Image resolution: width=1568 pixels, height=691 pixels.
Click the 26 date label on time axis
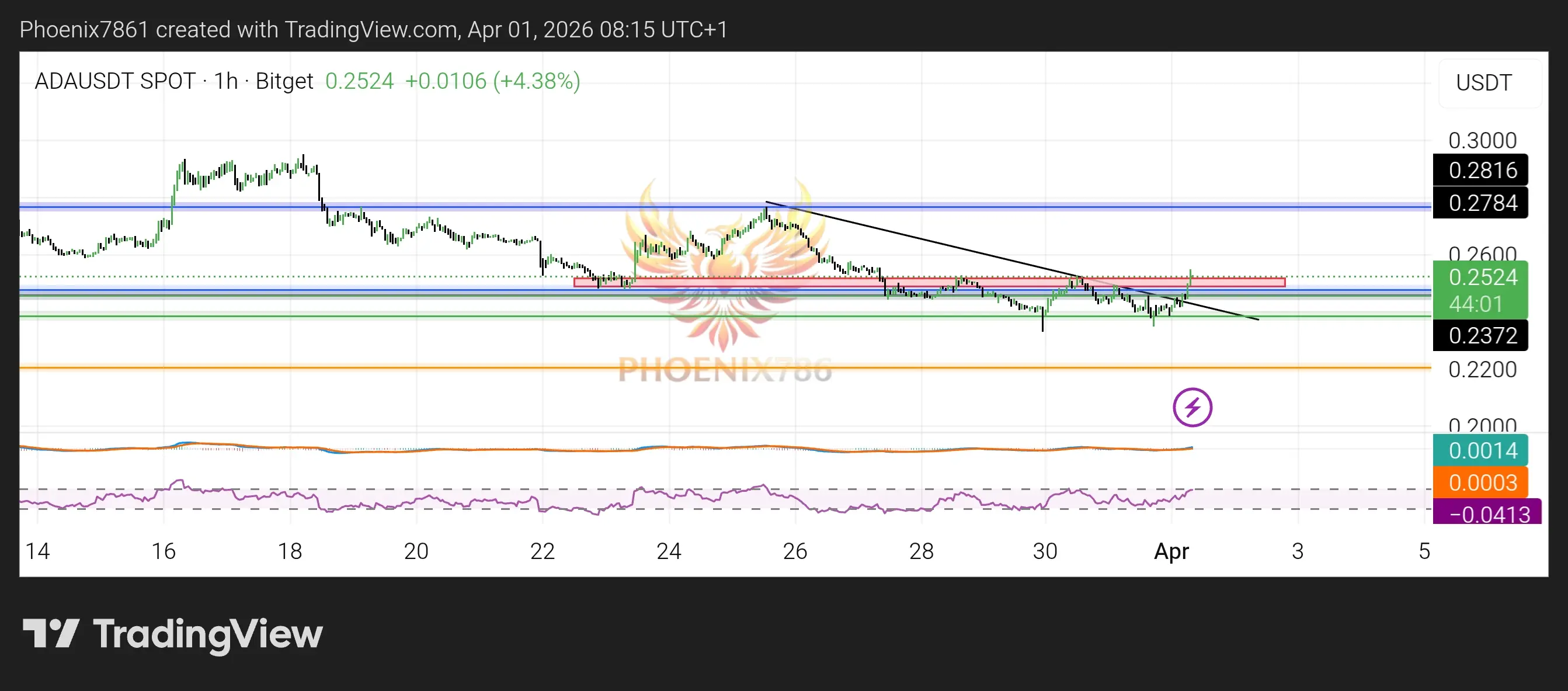pyautogui.click(x=794, y=551)
